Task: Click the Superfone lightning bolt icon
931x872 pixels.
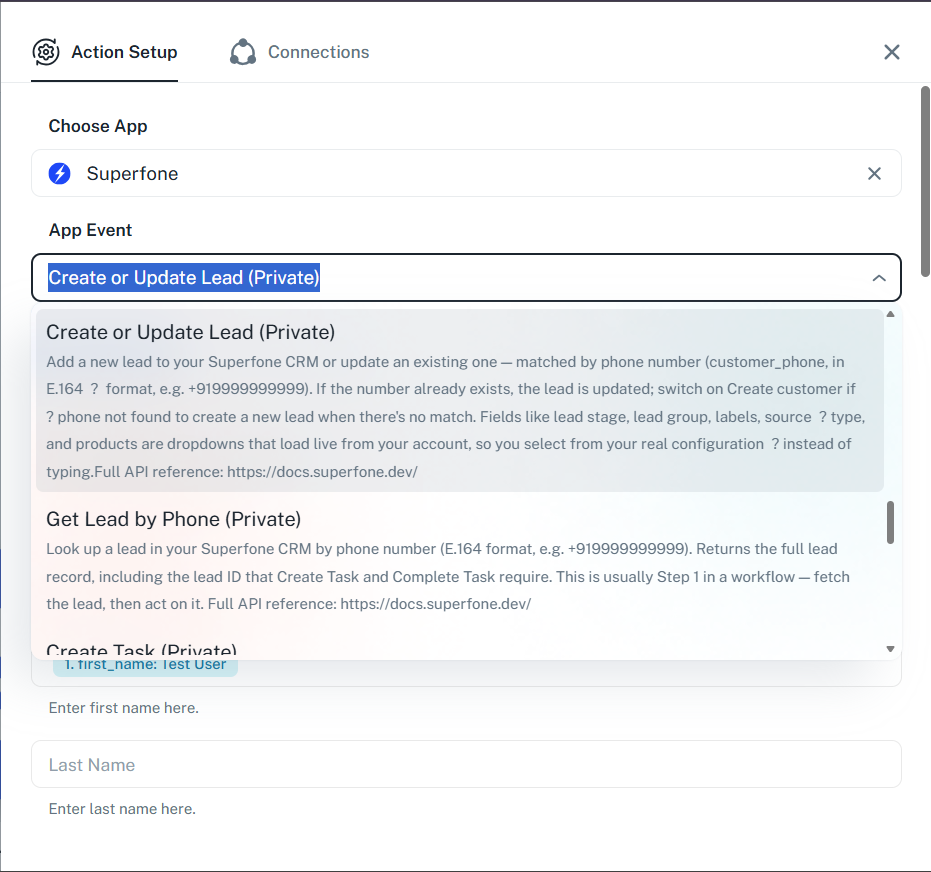Action: [x=59, y=173]
